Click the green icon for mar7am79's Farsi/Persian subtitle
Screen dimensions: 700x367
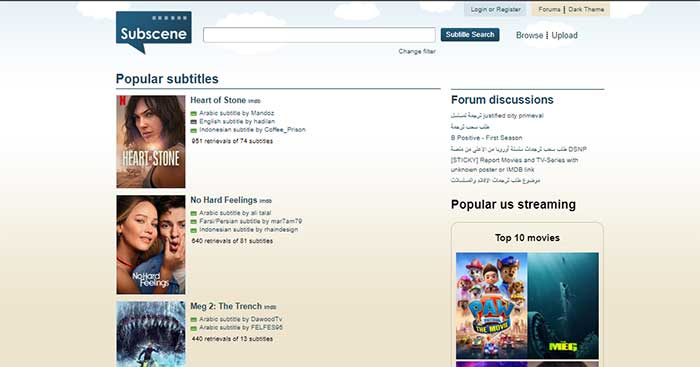point(194,222)
